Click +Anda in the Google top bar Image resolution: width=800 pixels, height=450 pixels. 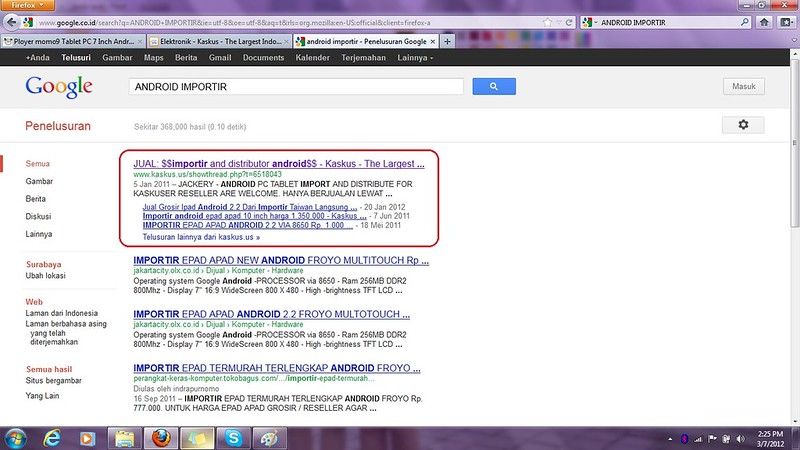pos(38,58)
